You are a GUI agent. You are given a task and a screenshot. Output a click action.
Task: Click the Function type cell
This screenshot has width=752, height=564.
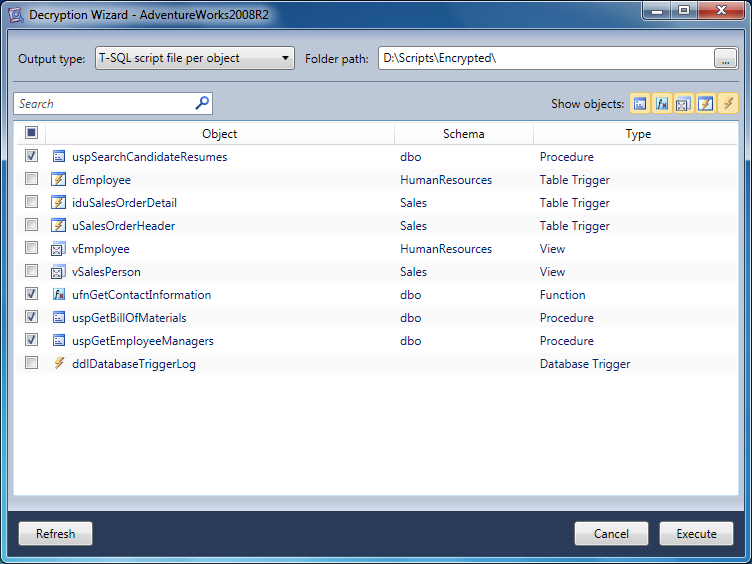pyautogui.click(x=563, y=295)
